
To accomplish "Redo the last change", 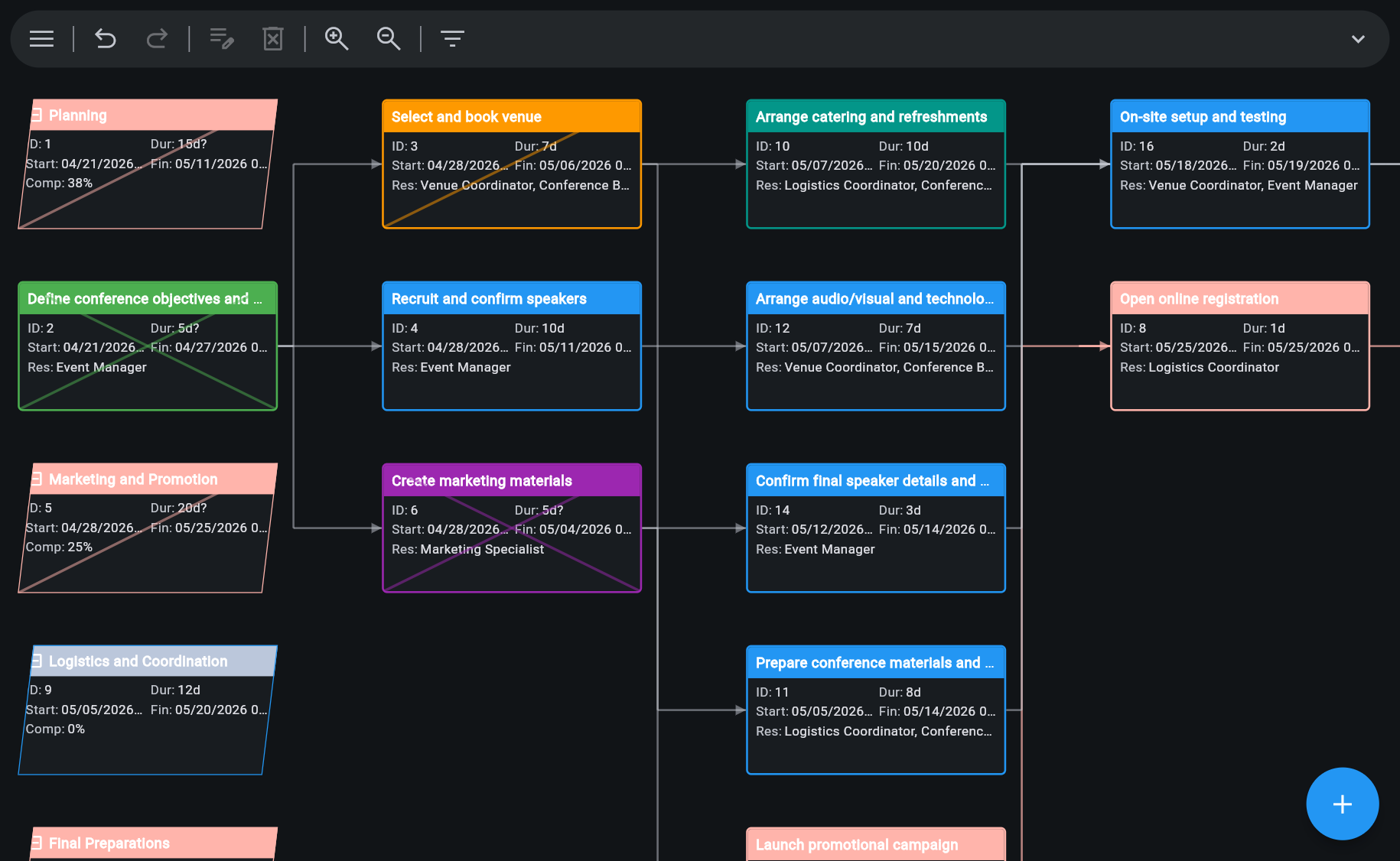I will point(157,38).
